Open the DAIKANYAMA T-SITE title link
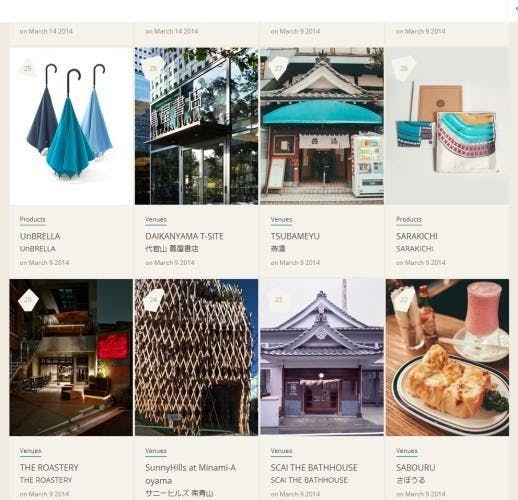 pos(184,236)
